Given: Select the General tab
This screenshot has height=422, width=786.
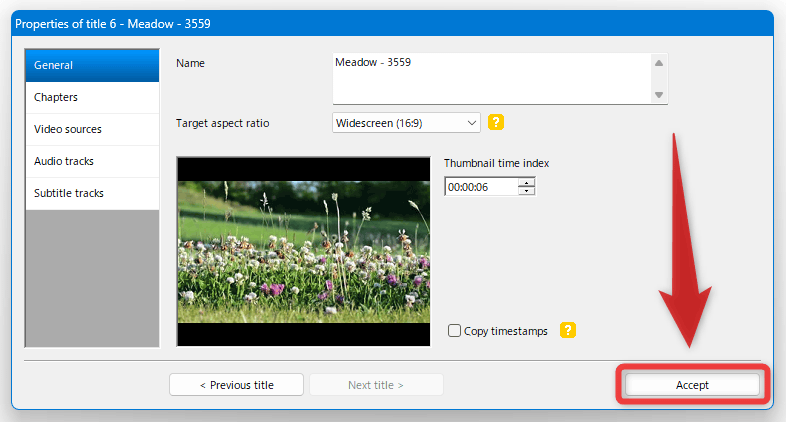Looking at the screenshot, I should tap(92, 65).
